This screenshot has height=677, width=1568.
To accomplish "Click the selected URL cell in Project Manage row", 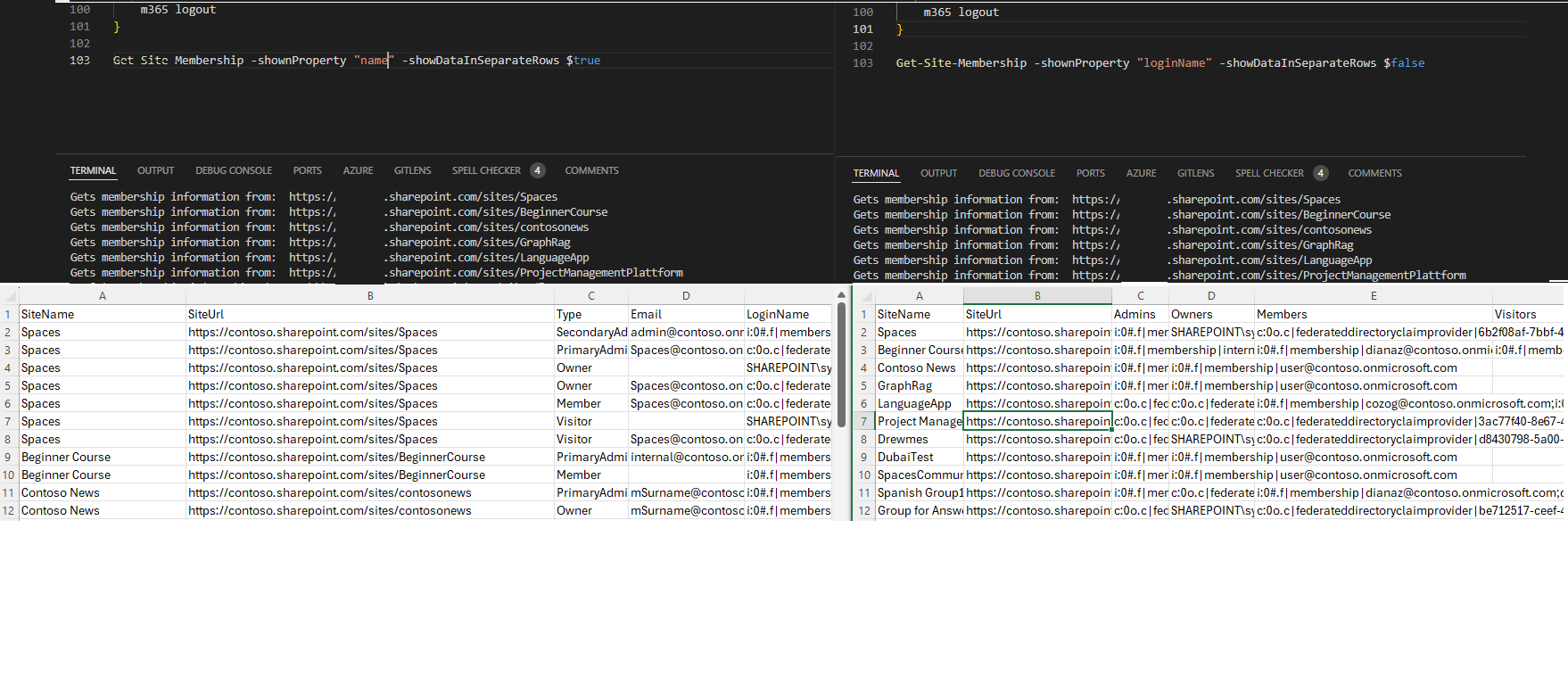I will point(1037,421).
